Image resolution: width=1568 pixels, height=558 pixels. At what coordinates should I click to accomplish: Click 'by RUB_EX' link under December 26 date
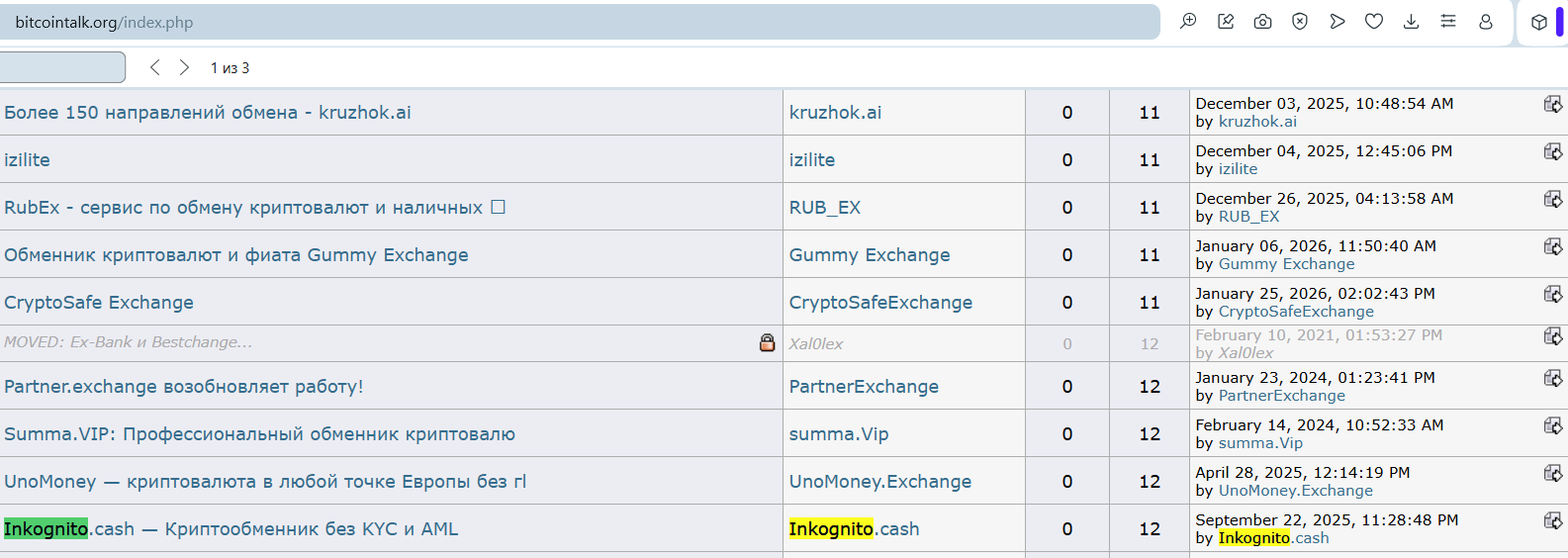tap(1248, 216)
